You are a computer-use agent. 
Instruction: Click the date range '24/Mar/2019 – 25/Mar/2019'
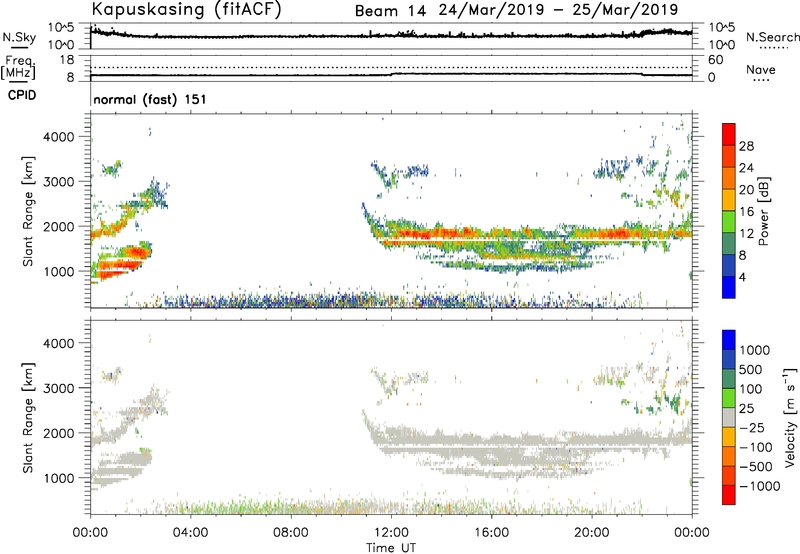click(x=559, y=10)
